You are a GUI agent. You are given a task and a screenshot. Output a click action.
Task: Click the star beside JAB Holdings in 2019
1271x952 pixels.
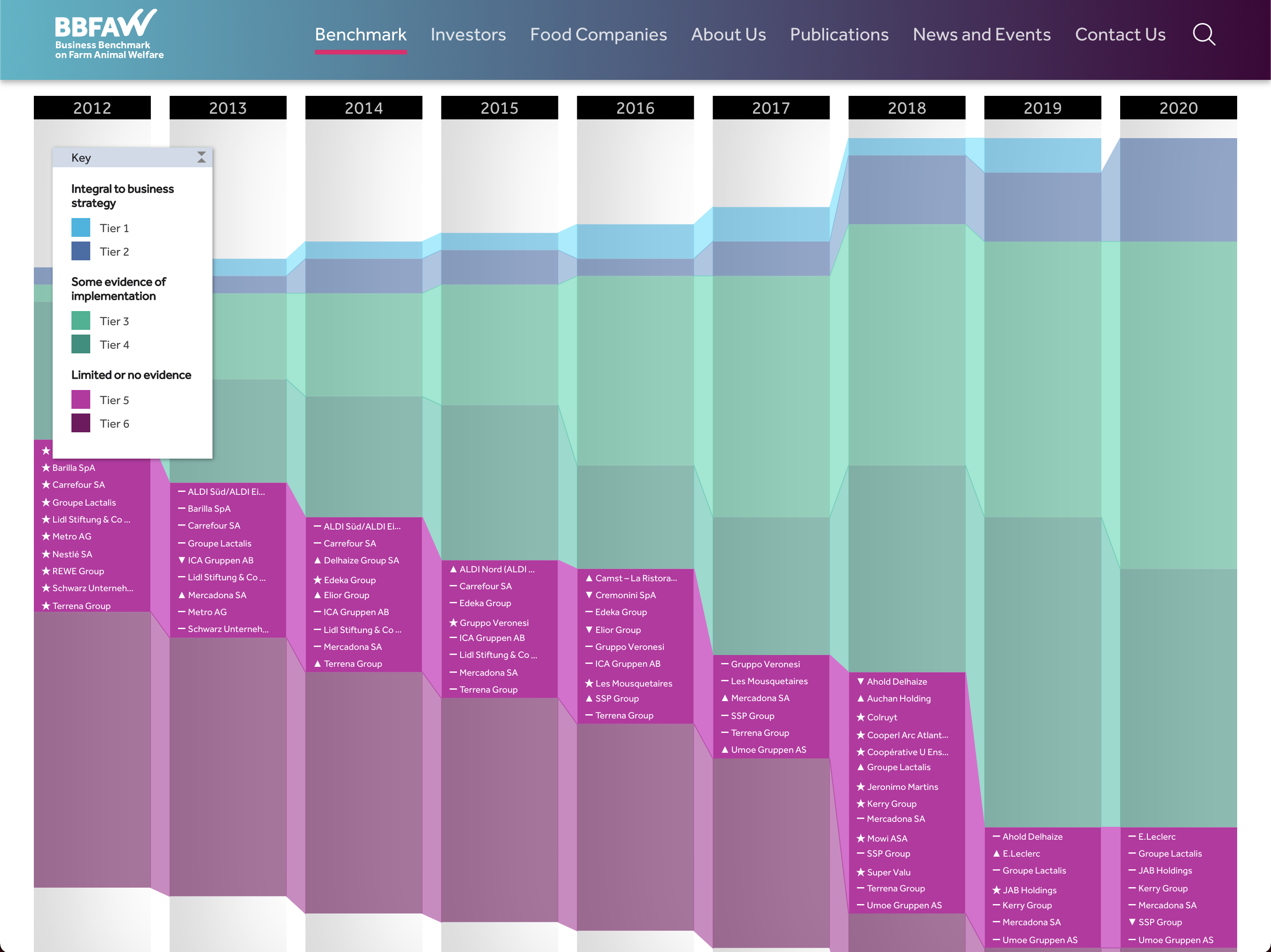(996, 890)
